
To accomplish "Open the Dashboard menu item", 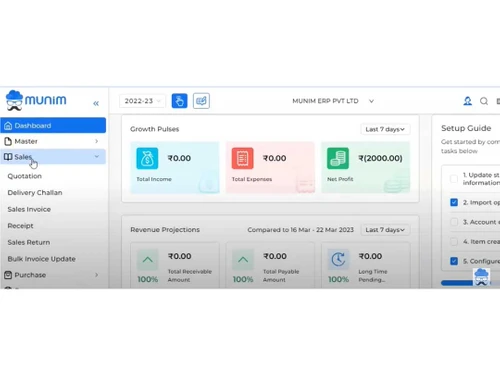I will tap(53, 125).
